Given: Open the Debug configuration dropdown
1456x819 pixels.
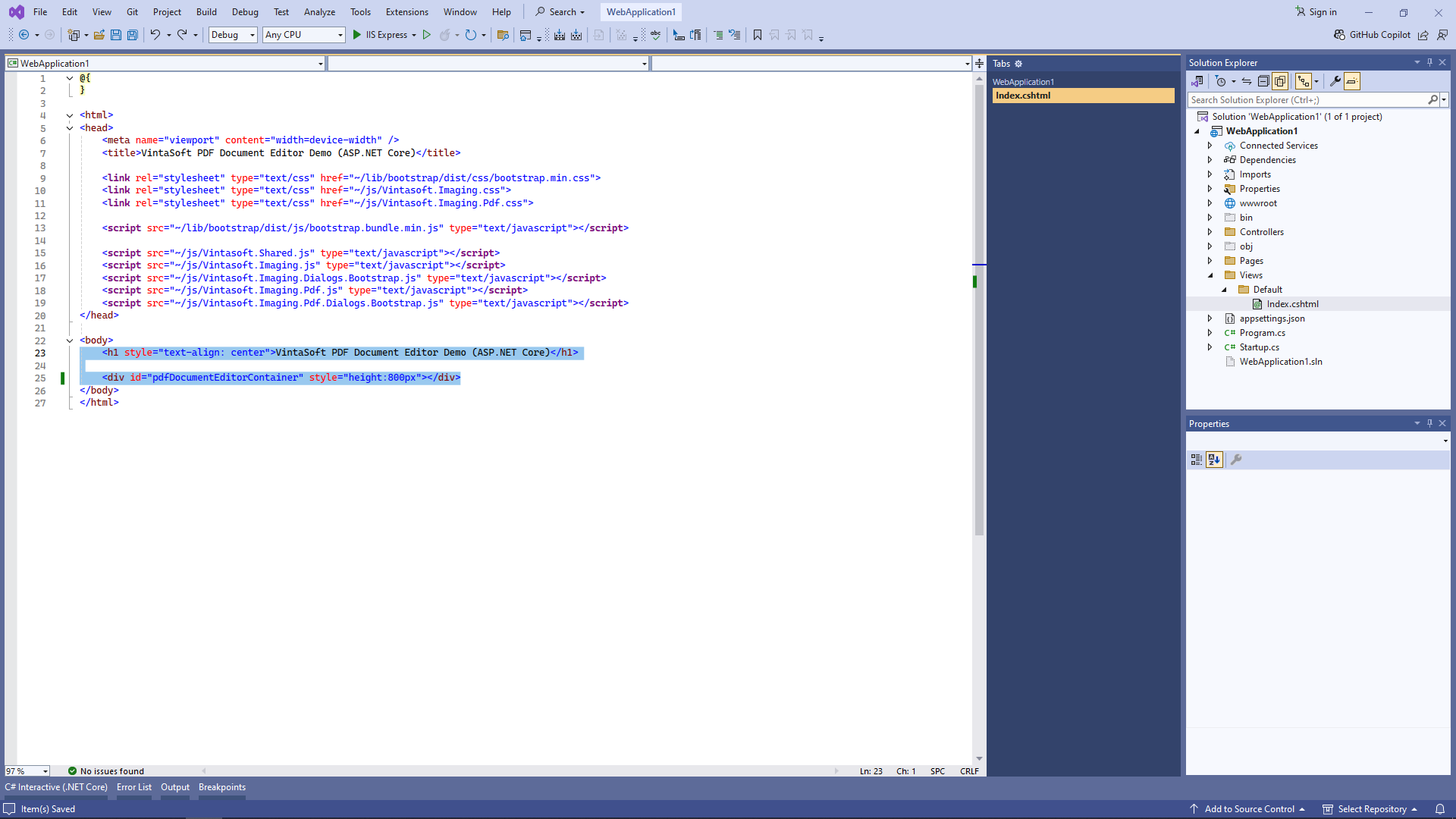Looking at the screenshot, I should pyautogui.click(x=233, y=35).
